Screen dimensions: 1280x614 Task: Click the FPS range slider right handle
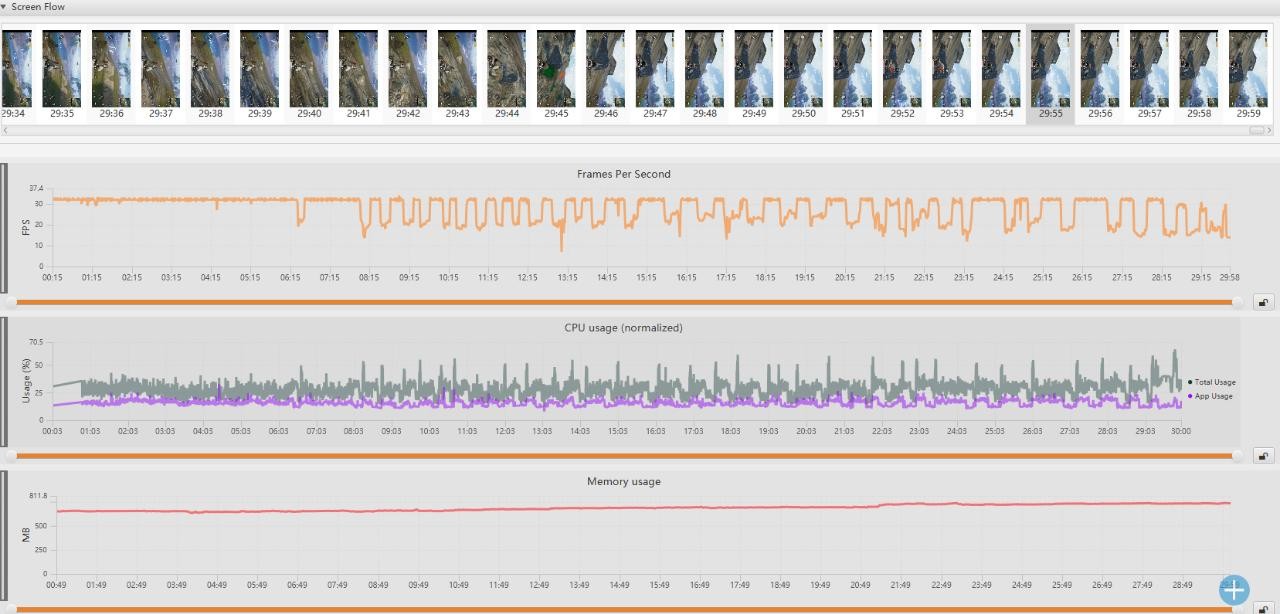click(x=1238, y=302)
